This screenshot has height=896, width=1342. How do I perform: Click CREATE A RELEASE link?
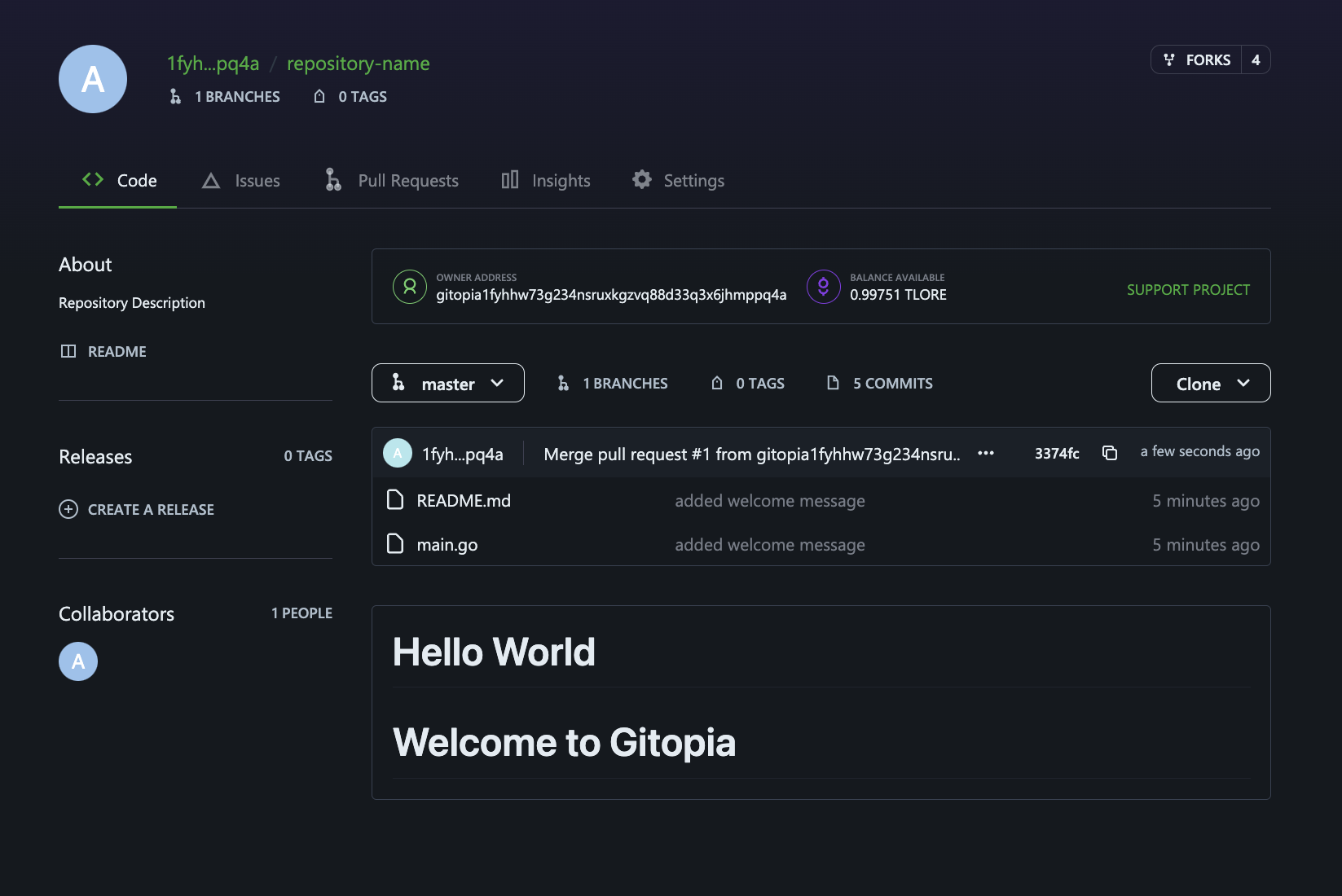tap(151, 509)
